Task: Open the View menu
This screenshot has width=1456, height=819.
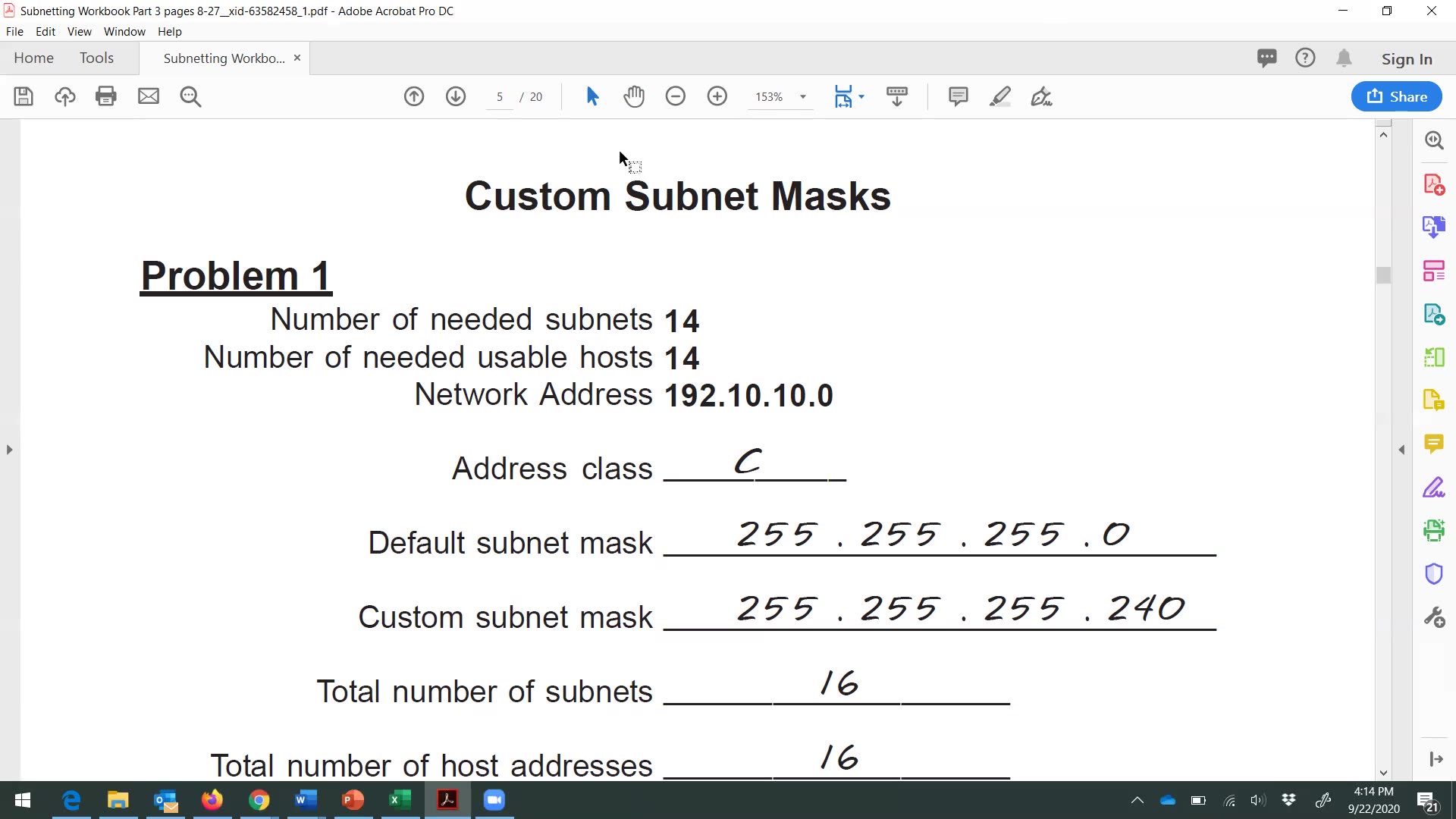Action: pyautogui.click(x=79, y=31)
